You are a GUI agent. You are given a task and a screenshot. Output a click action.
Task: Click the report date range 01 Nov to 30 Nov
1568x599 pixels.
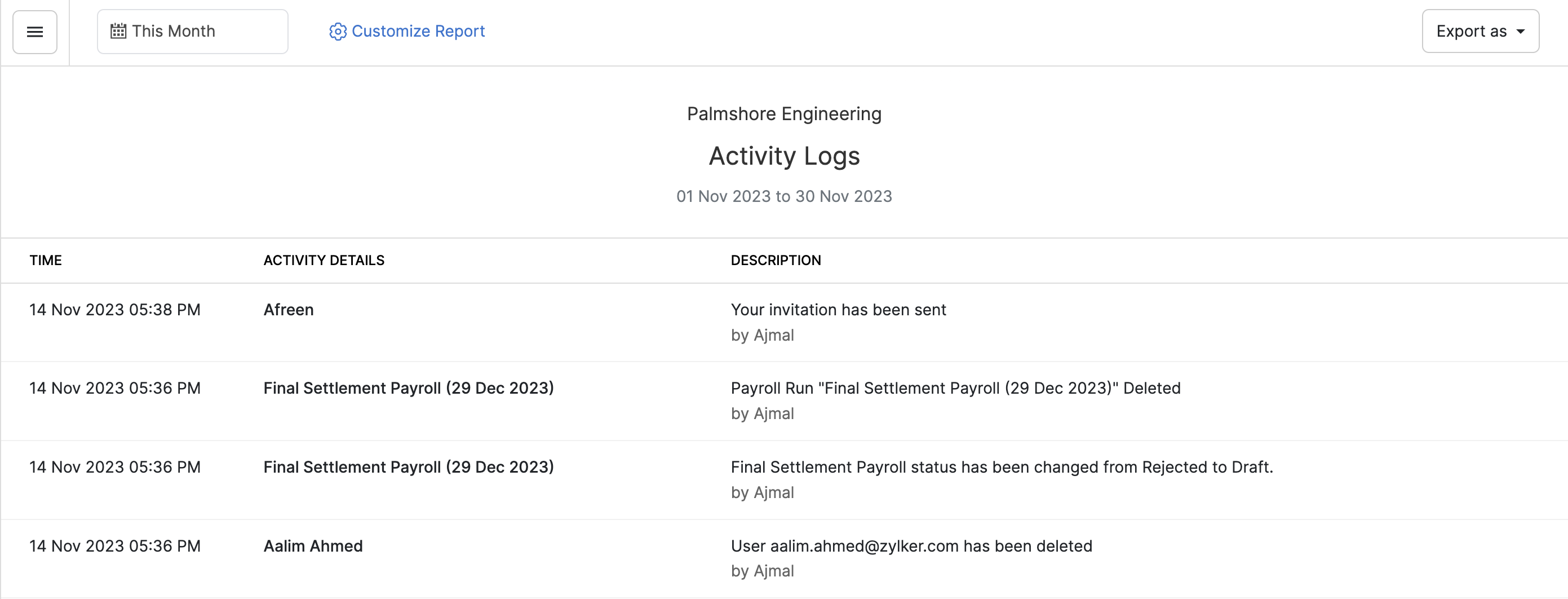point(783,196)
